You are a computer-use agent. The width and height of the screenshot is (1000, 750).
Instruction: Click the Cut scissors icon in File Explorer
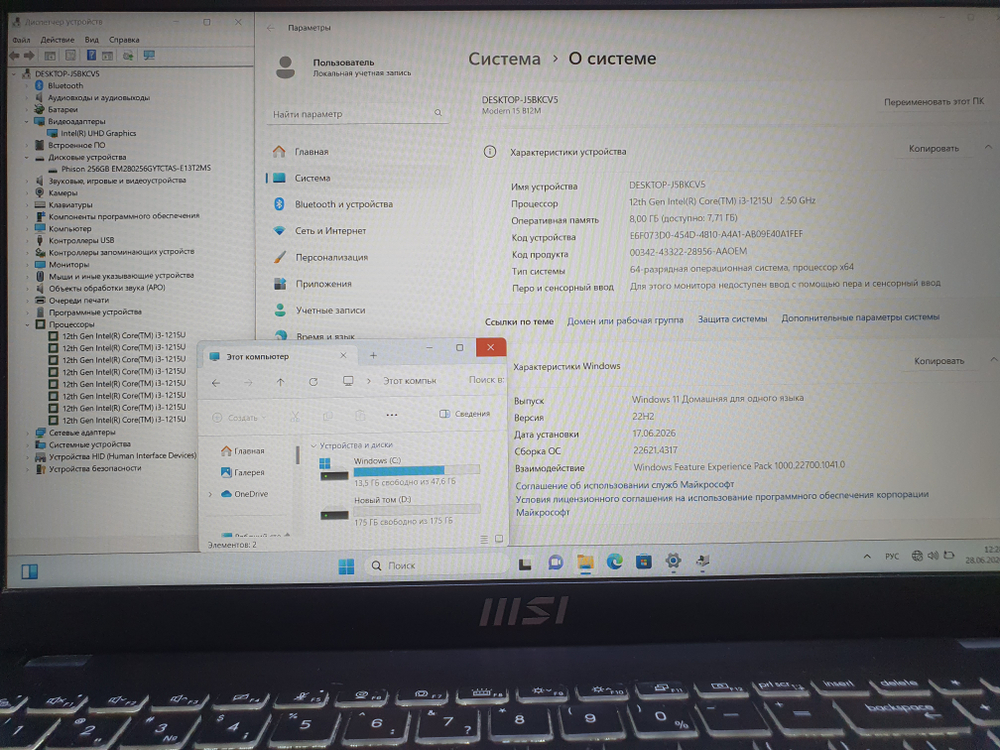(295, 416)
